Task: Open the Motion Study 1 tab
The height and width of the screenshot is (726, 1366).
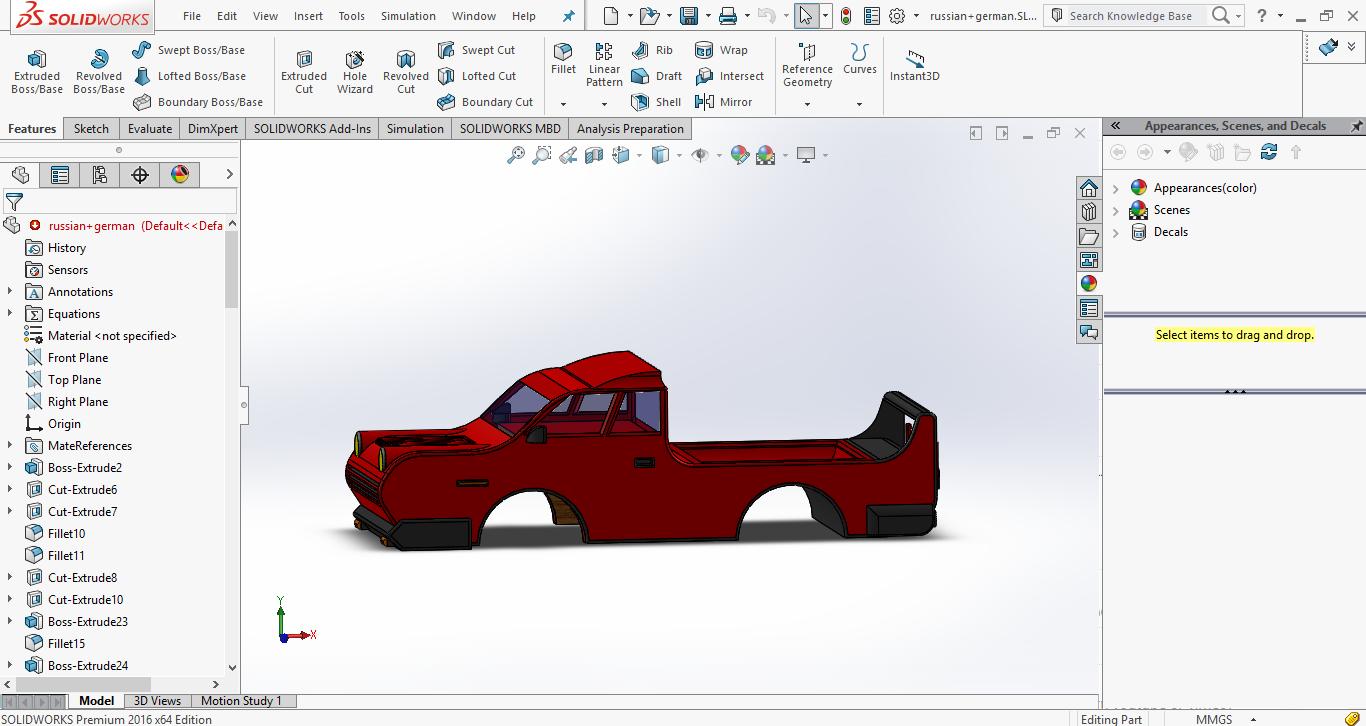Action: [241, 701]
